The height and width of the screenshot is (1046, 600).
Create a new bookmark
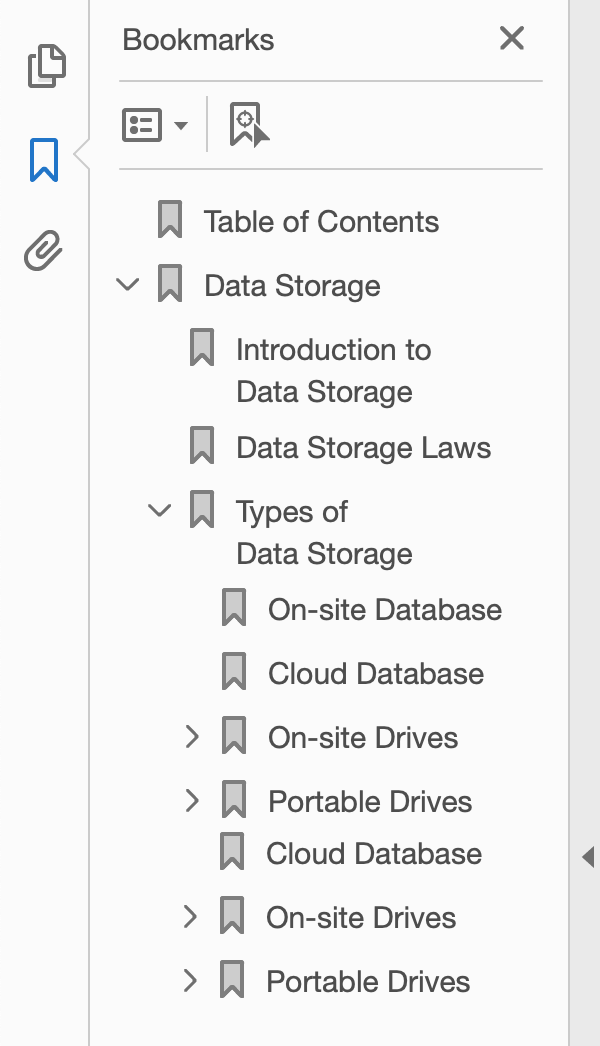click(246, 123)
